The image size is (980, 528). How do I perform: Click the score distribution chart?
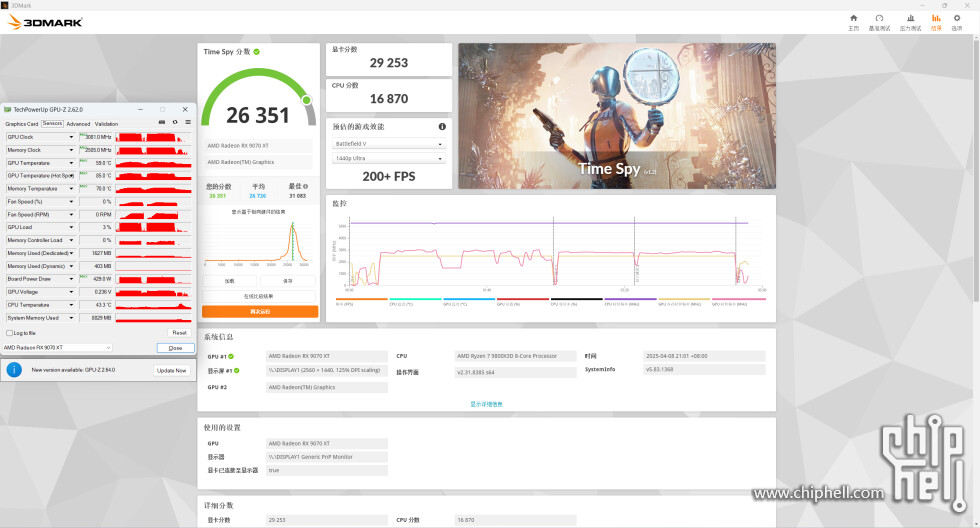click(x=259, y=242)
